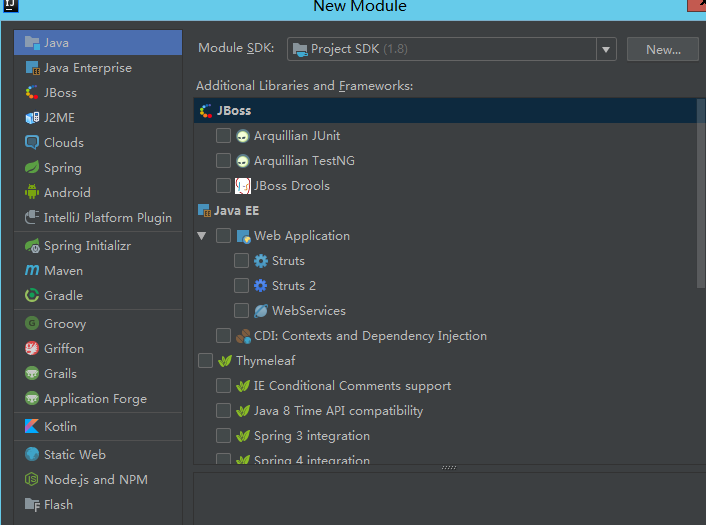
Task: Choose Static Web module label
Action: pyautogui.click(x=75, y=454)
